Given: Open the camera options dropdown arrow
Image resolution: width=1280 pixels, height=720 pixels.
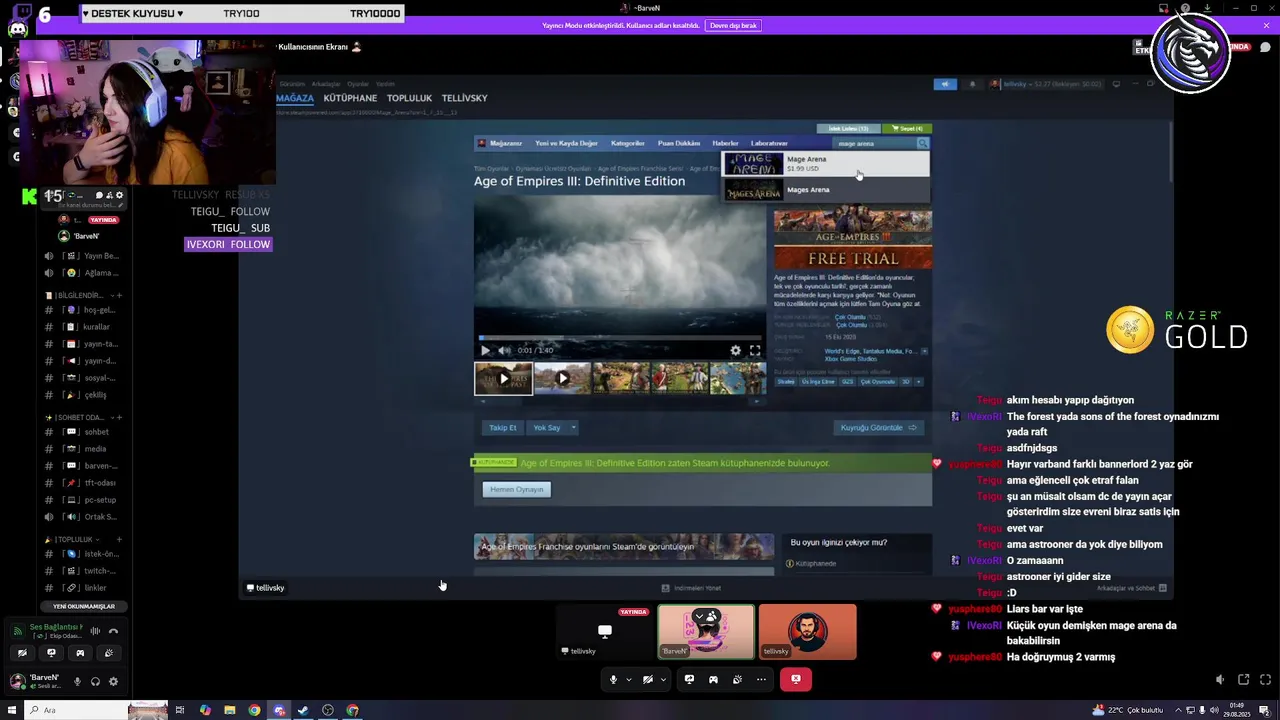Looking at the screenshot, I should point(663,680).
